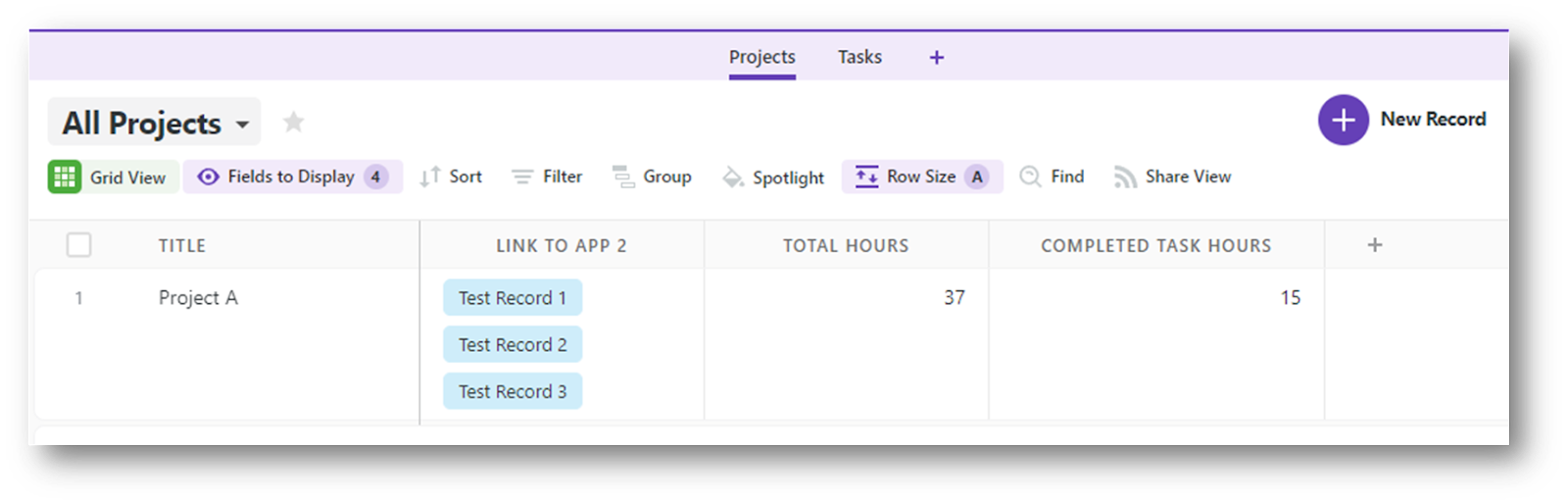The image size is (1568, 504).
Task: Switch to the Tasks tab
Action: [859, 57]
